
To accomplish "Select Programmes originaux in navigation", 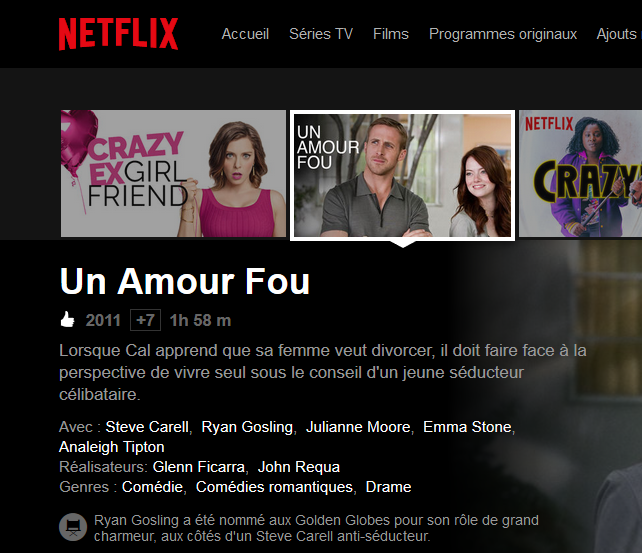I will (503, 34).
